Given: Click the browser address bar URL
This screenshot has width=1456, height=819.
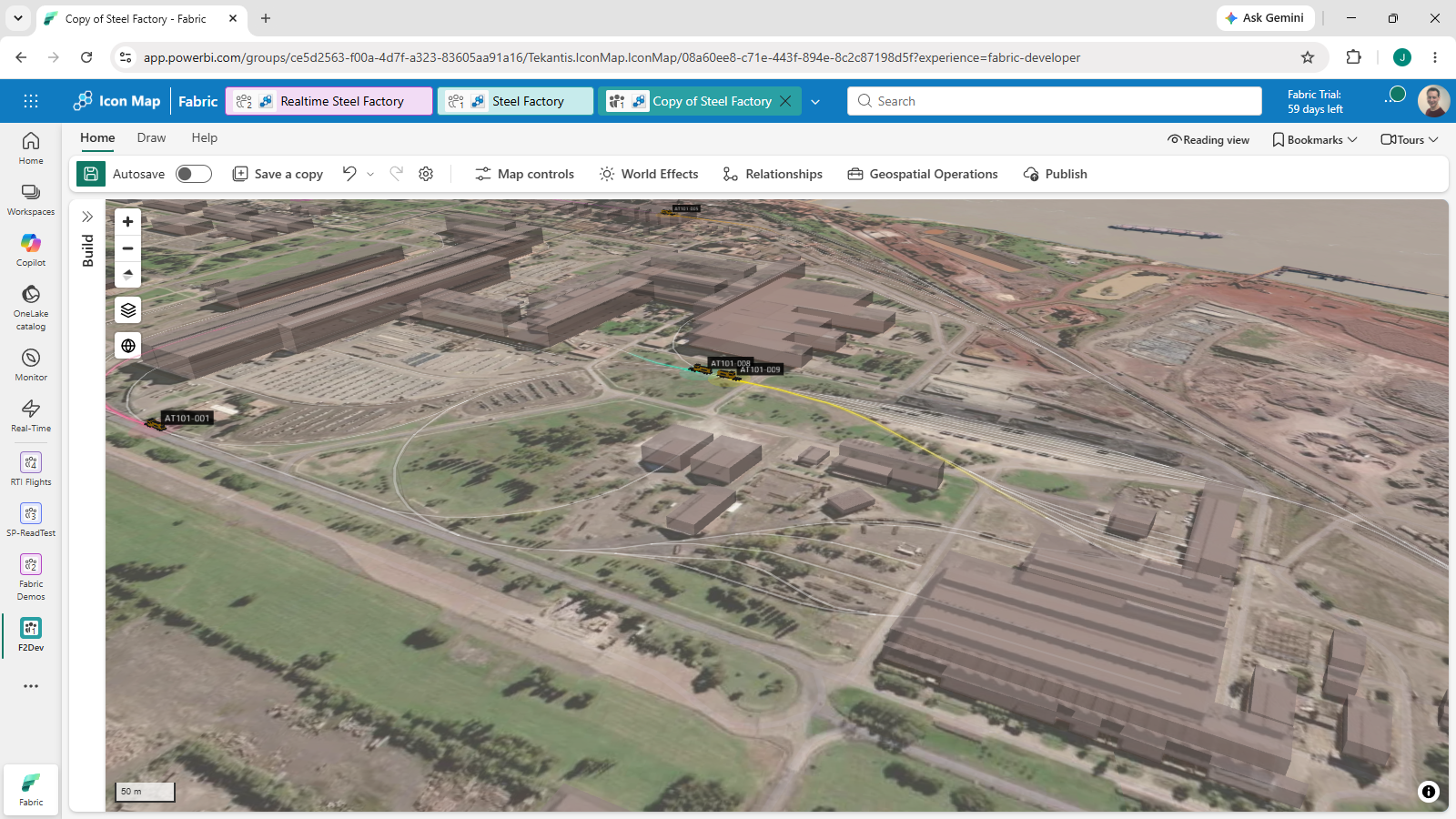Looking at the screenshot, I should (612, 57).
